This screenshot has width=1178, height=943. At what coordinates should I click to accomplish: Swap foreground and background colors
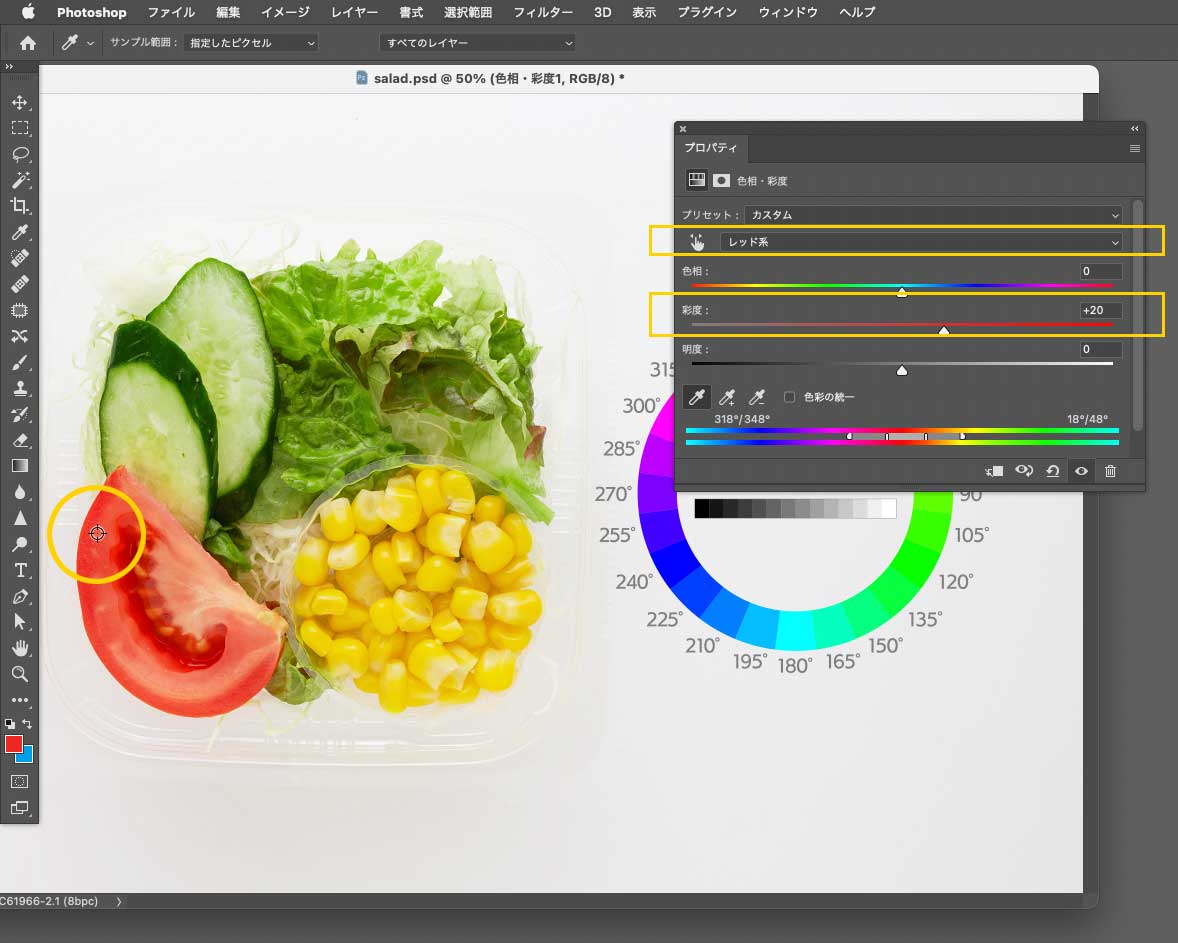[27, 724]
